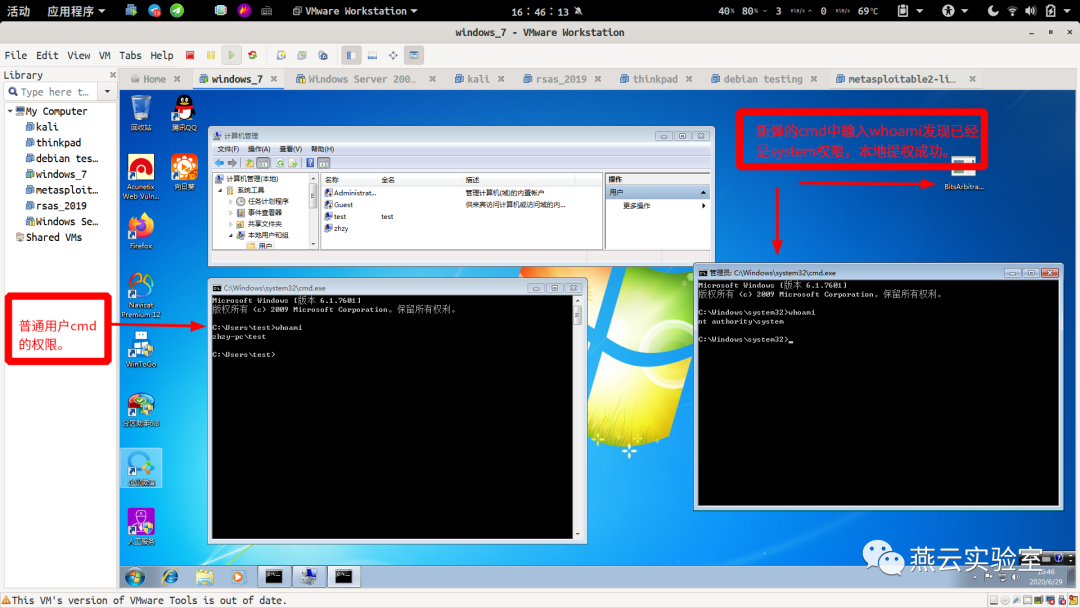Viewport: 1080px width, 608px height.
Task: Close the windows_7 tab
Action: [x=274, y=79]
